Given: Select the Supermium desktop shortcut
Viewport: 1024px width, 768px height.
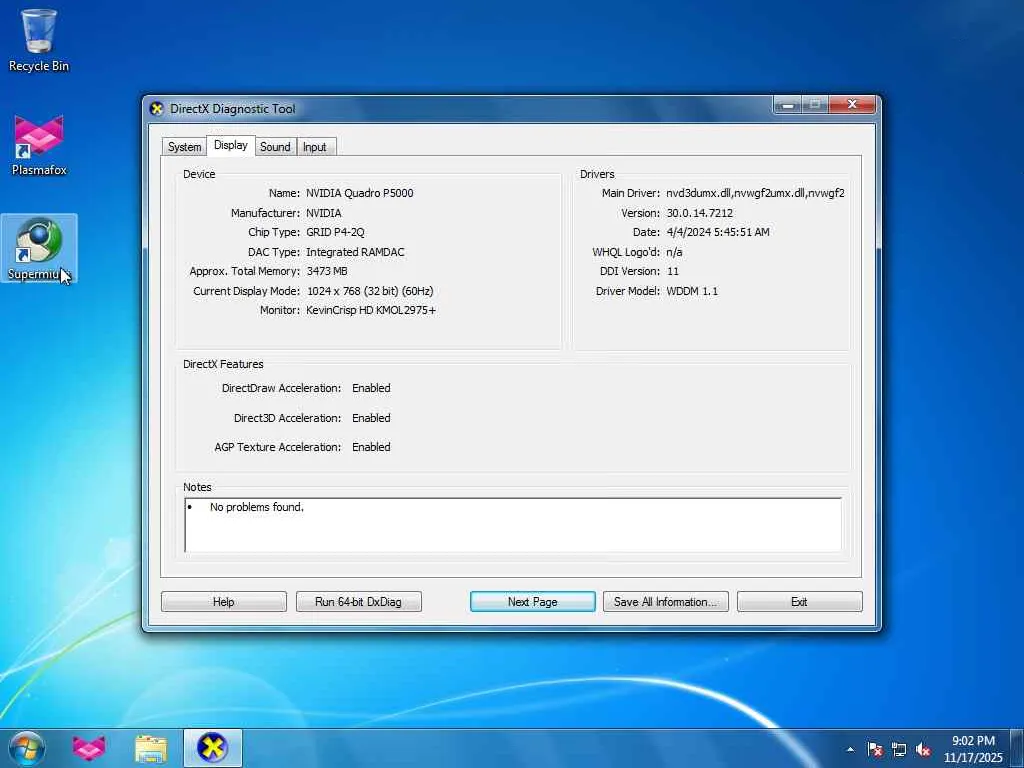Looking at the screenshot, I should click(39, 249).
